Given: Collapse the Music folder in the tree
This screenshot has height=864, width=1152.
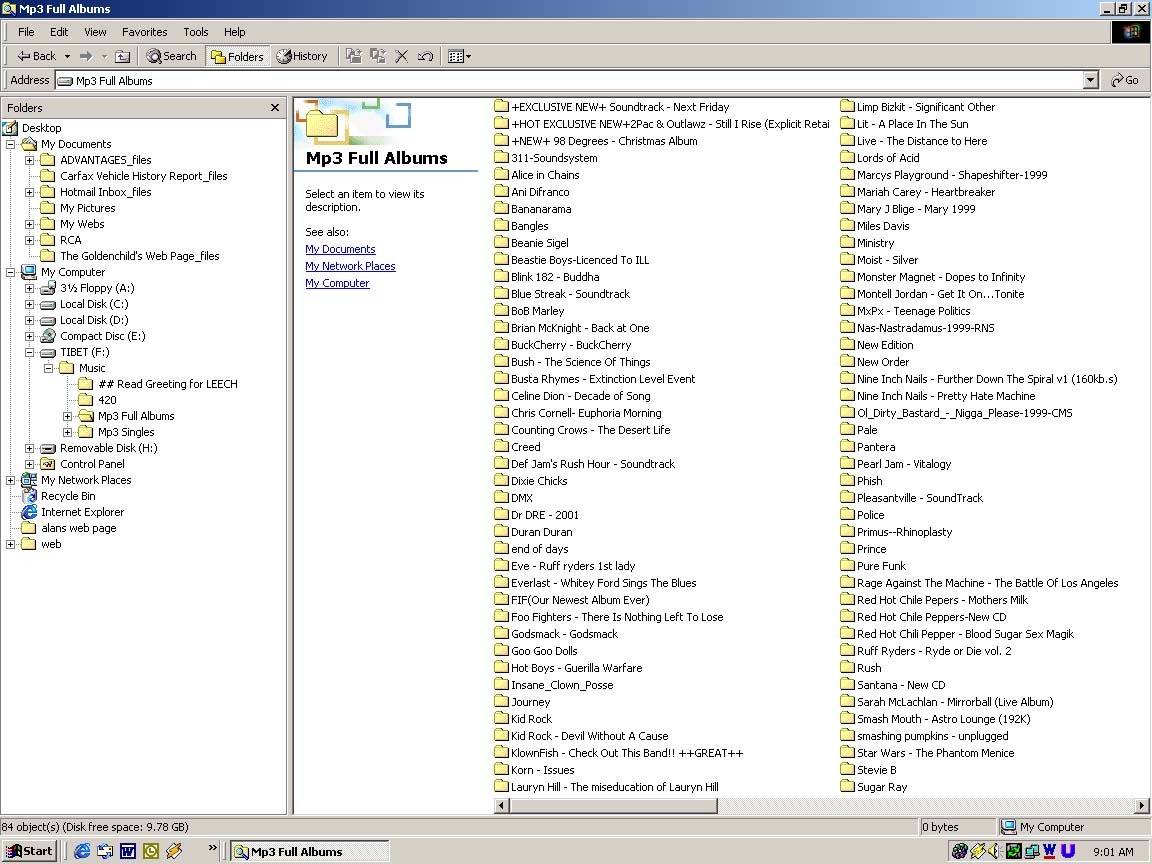Looking at the screenshot, I should (x=48, y=368).
